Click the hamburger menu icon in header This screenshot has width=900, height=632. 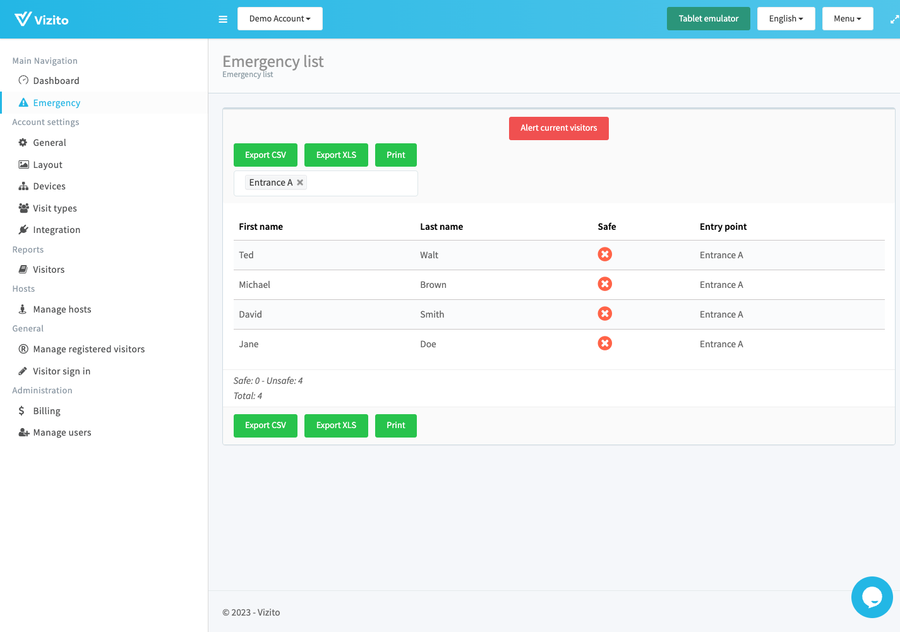[222, 19]
